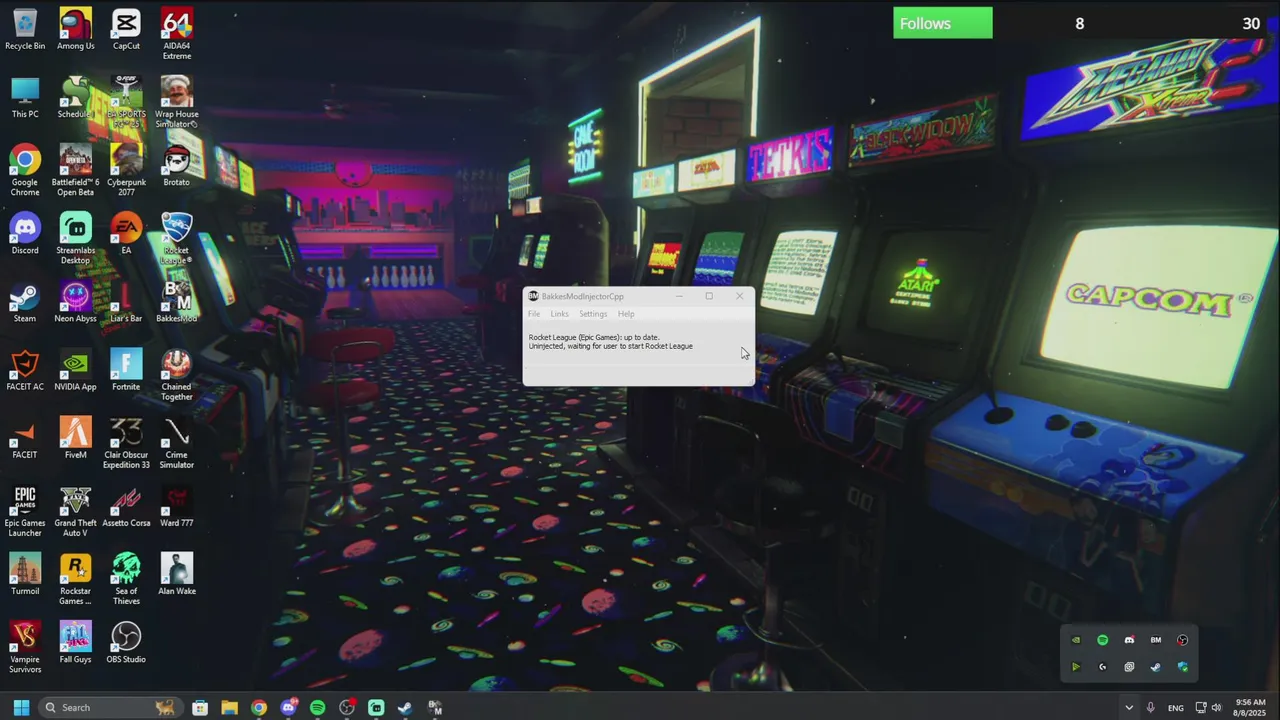This screenshot has width=1280, height=720.
Task: Select the Clair Obscur Expedition 33 icon
Action: tap(126, 442)
